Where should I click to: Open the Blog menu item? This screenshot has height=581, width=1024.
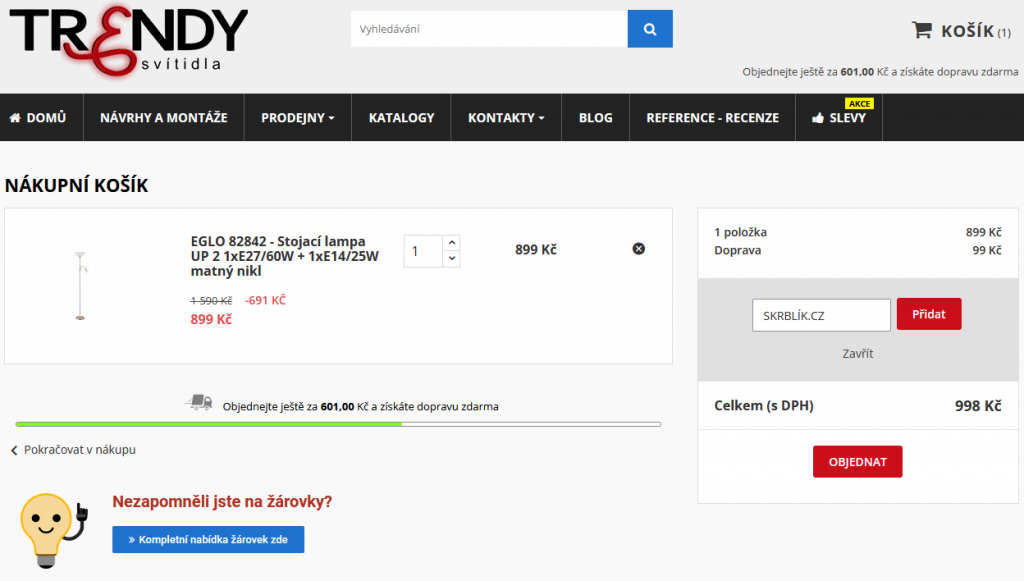point(596,118)
